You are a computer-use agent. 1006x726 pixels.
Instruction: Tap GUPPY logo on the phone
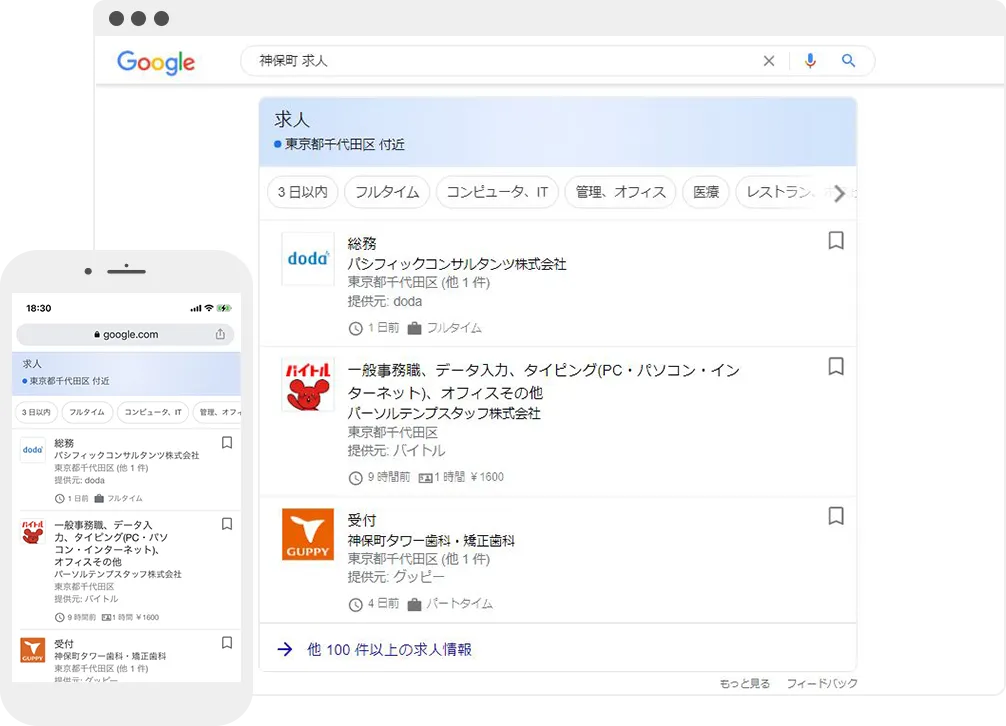pyautogui.click(x=33, y=650)
